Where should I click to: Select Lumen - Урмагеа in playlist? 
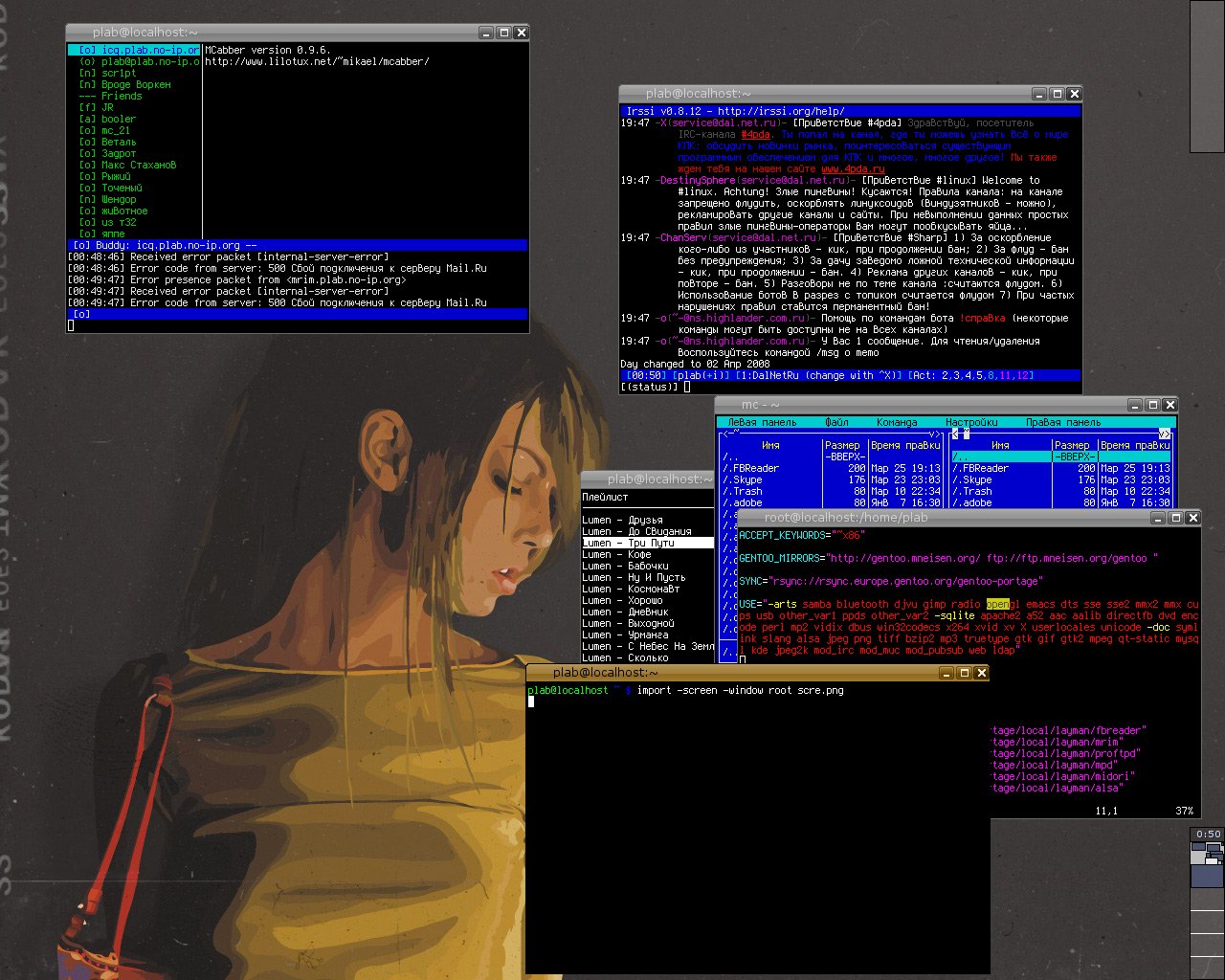pyautogui.click(x=625, y=635)
